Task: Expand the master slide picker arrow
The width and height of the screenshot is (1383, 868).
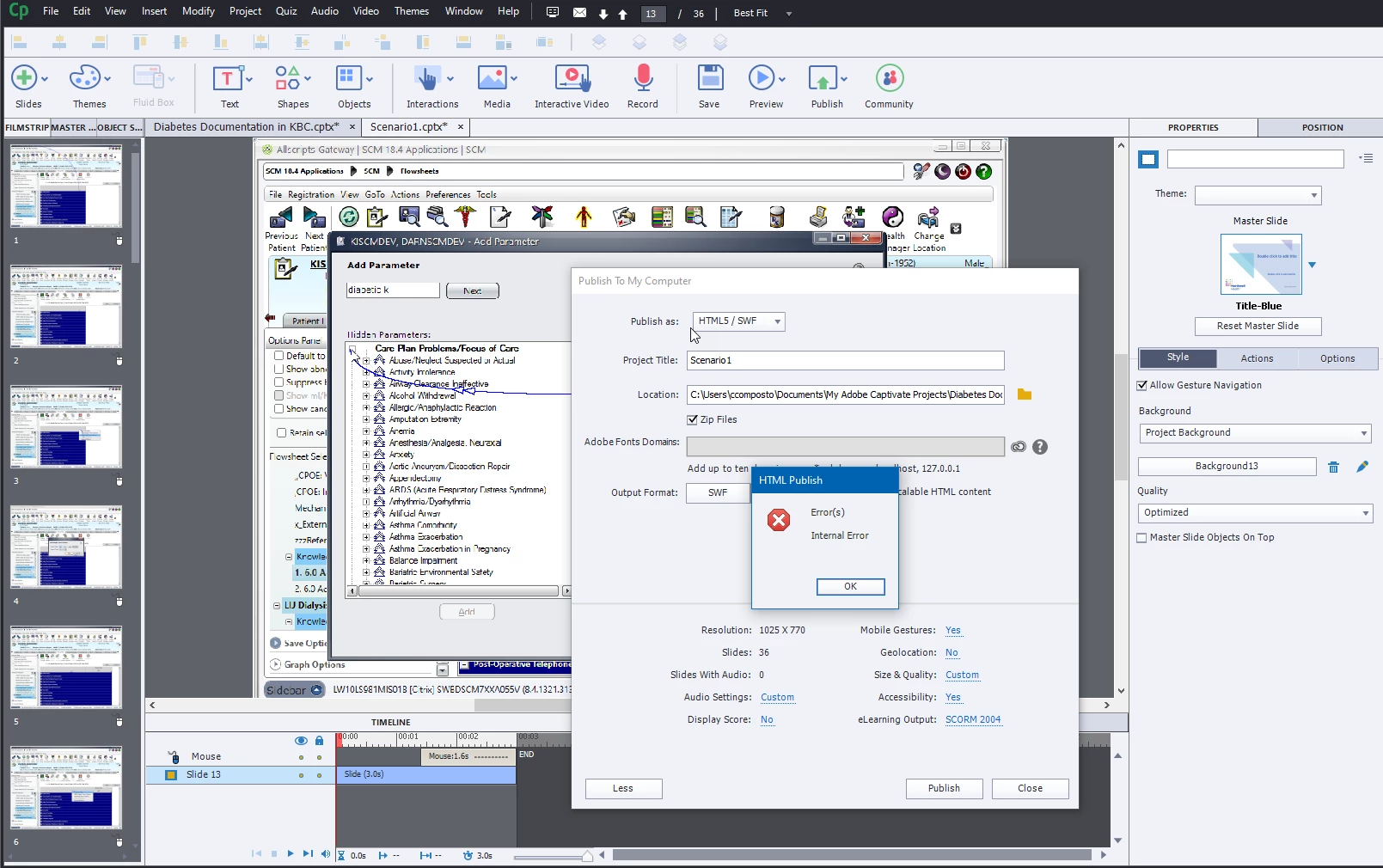Action: point(1312,265)
